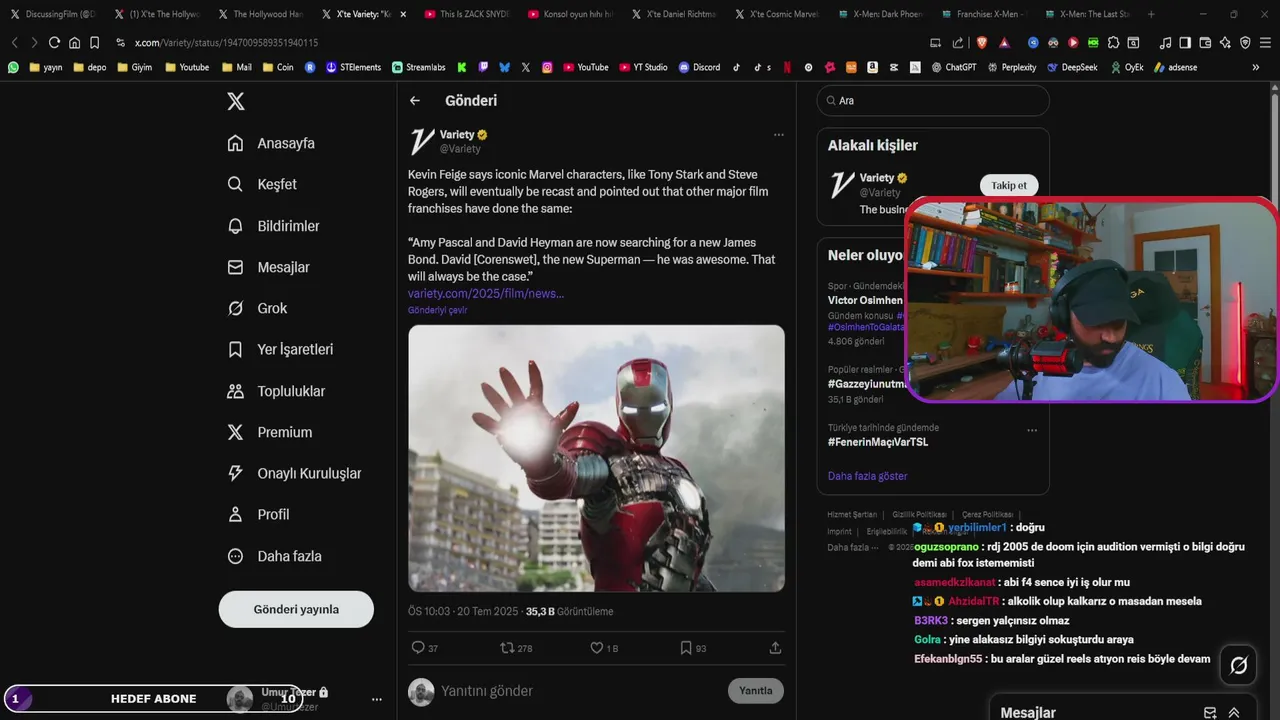This screenshot has height=720, width=1280.
Task: Open Discord bookmark
Action: click(699, 67)
